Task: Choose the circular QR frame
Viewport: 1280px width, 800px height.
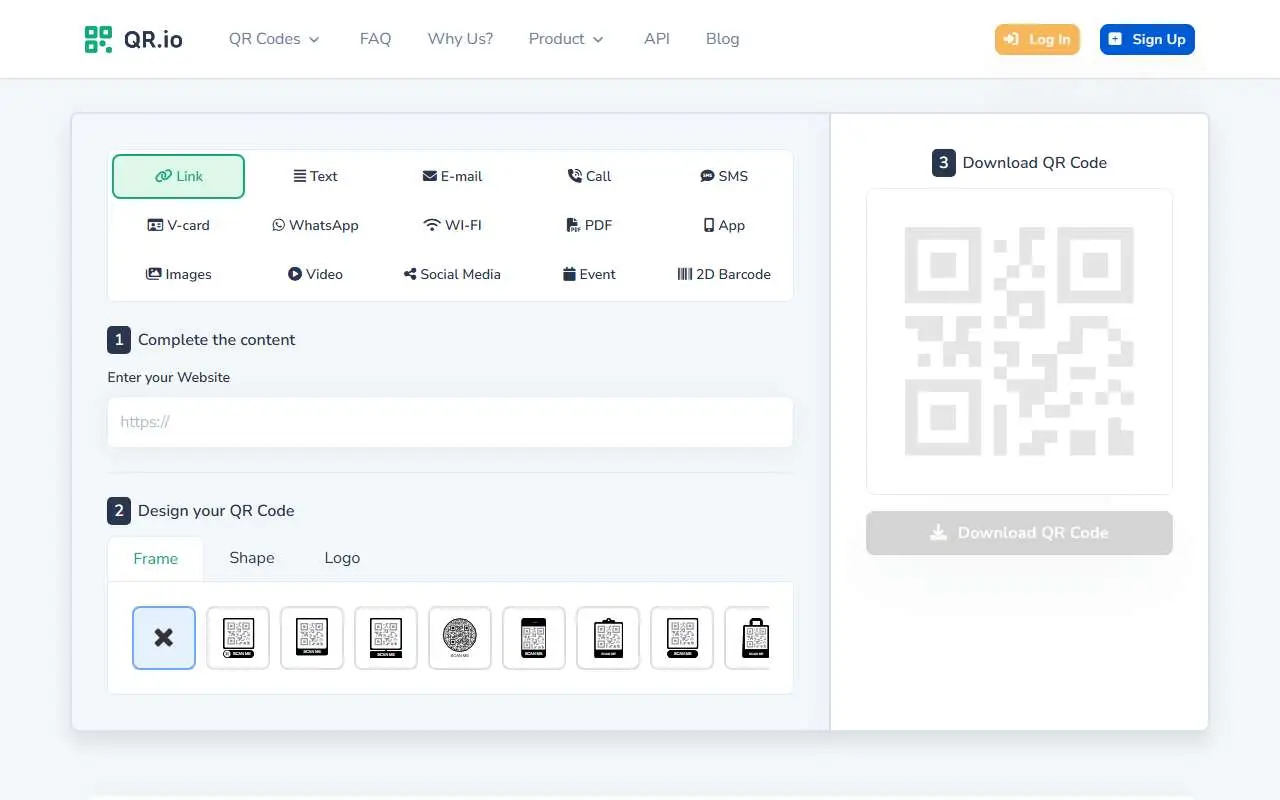Action: coord(460,638)
